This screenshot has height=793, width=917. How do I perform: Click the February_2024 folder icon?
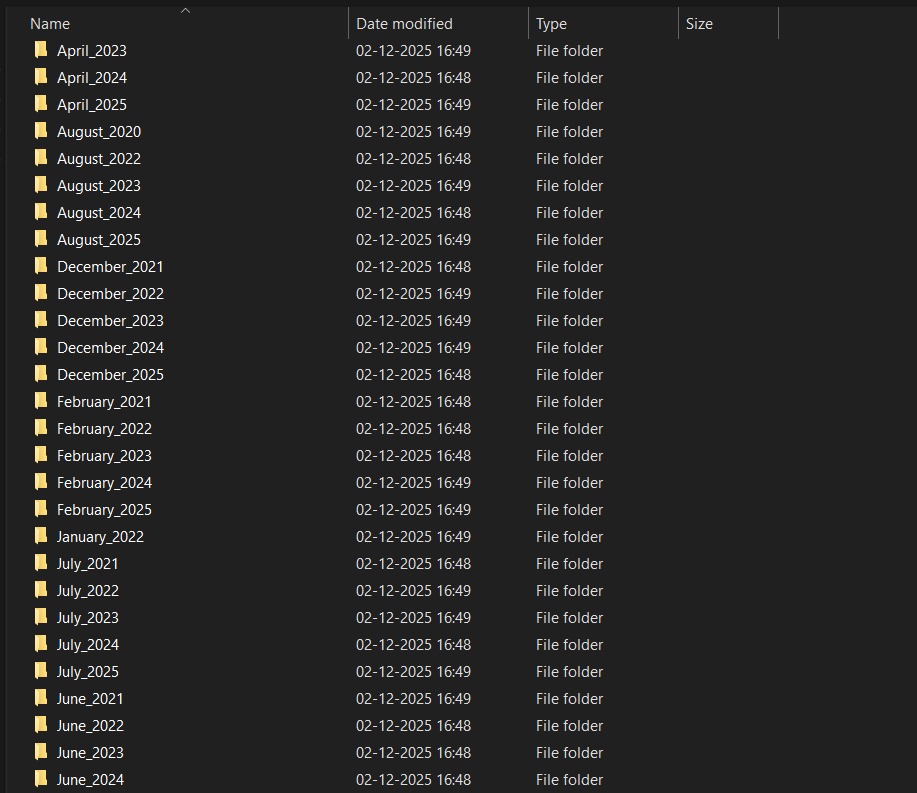click(41, 482)
